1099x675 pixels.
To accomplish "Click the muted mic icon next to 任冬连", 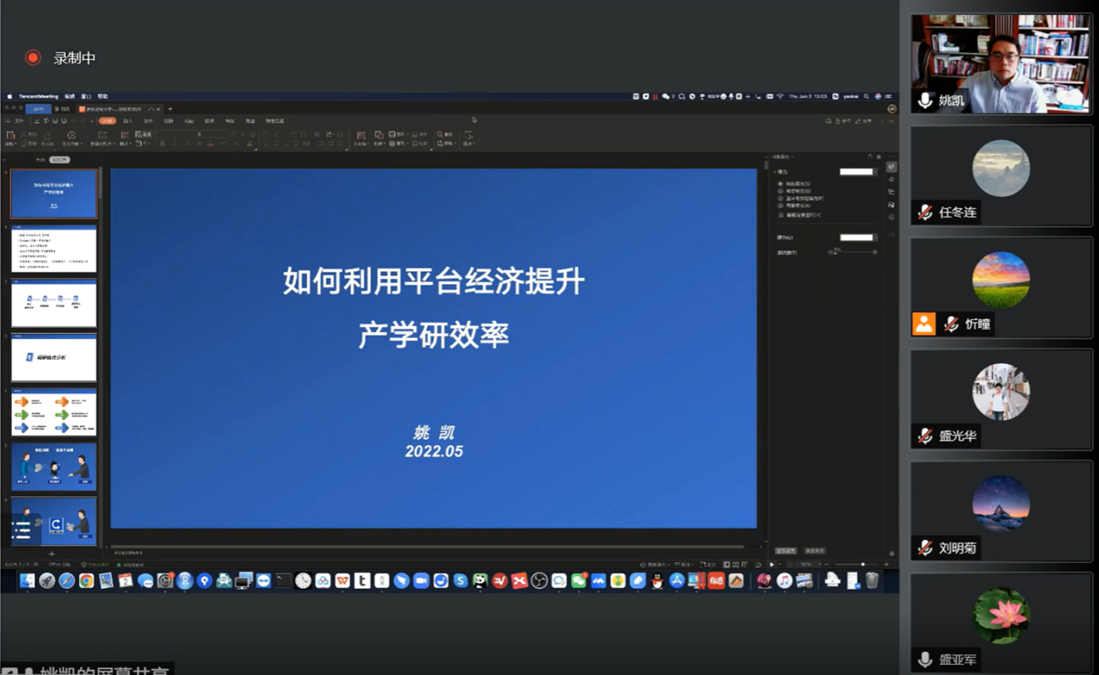I will point(925,212).
